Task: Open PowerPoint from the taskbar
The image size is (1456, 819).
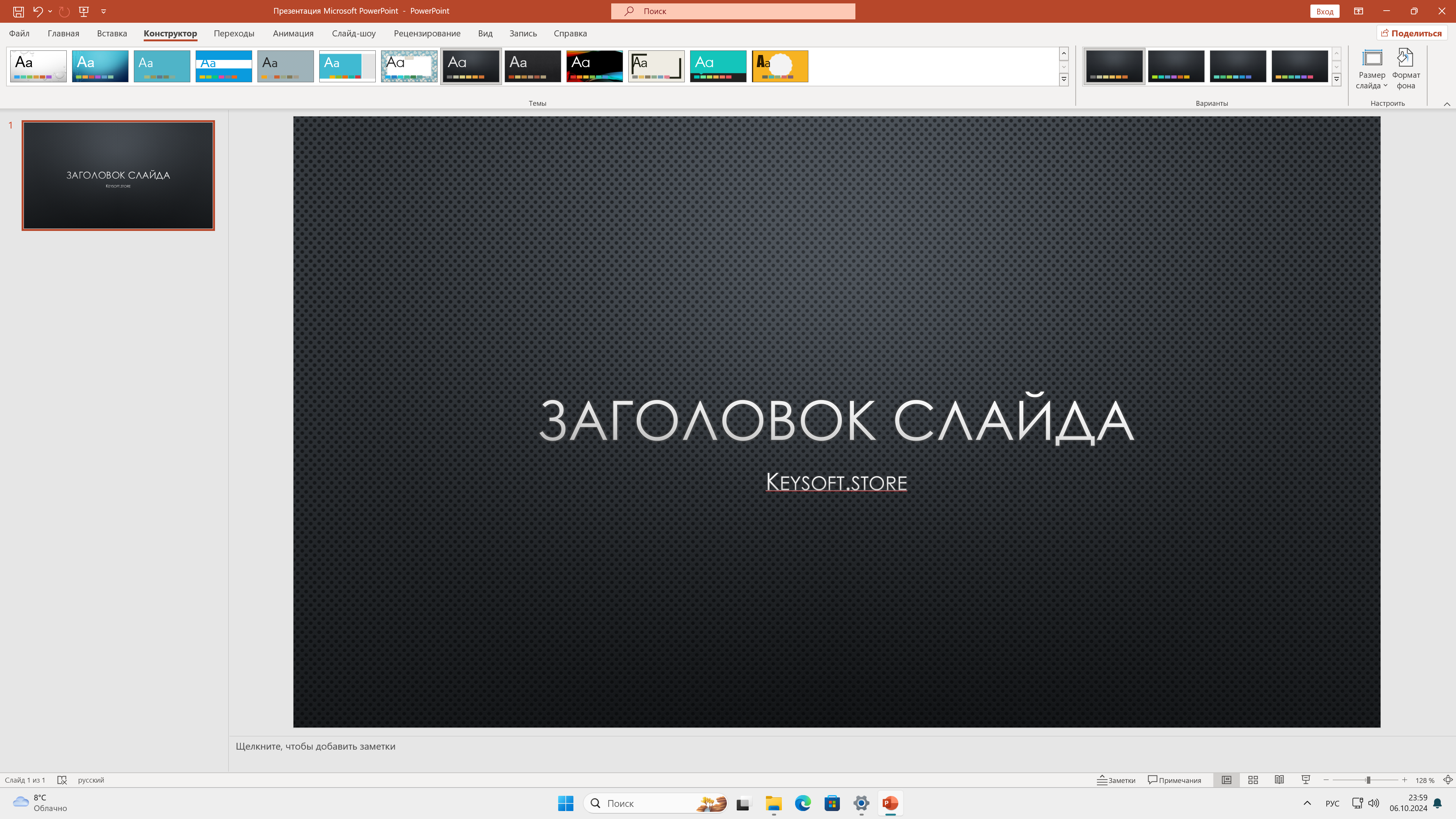Action: pos(890,803)
